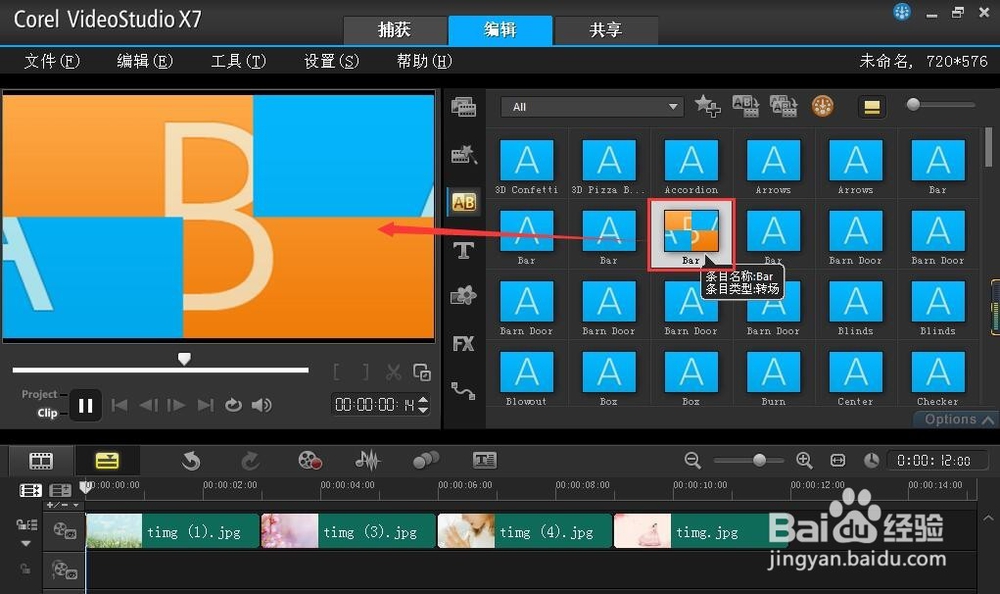Select the Transition (AB) library icon
The height and width of the screenshot is (594, 1000).
pyautogui.click(x=464, y=202)
